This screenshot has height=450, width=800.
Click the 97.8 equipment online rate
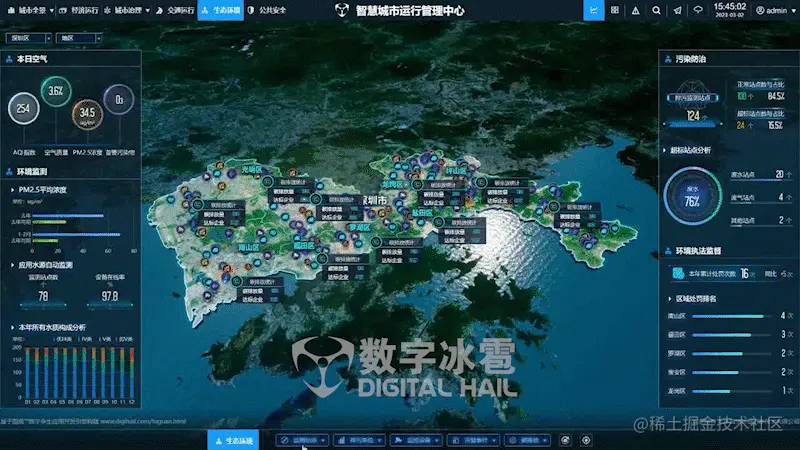(x=110, y=296)
